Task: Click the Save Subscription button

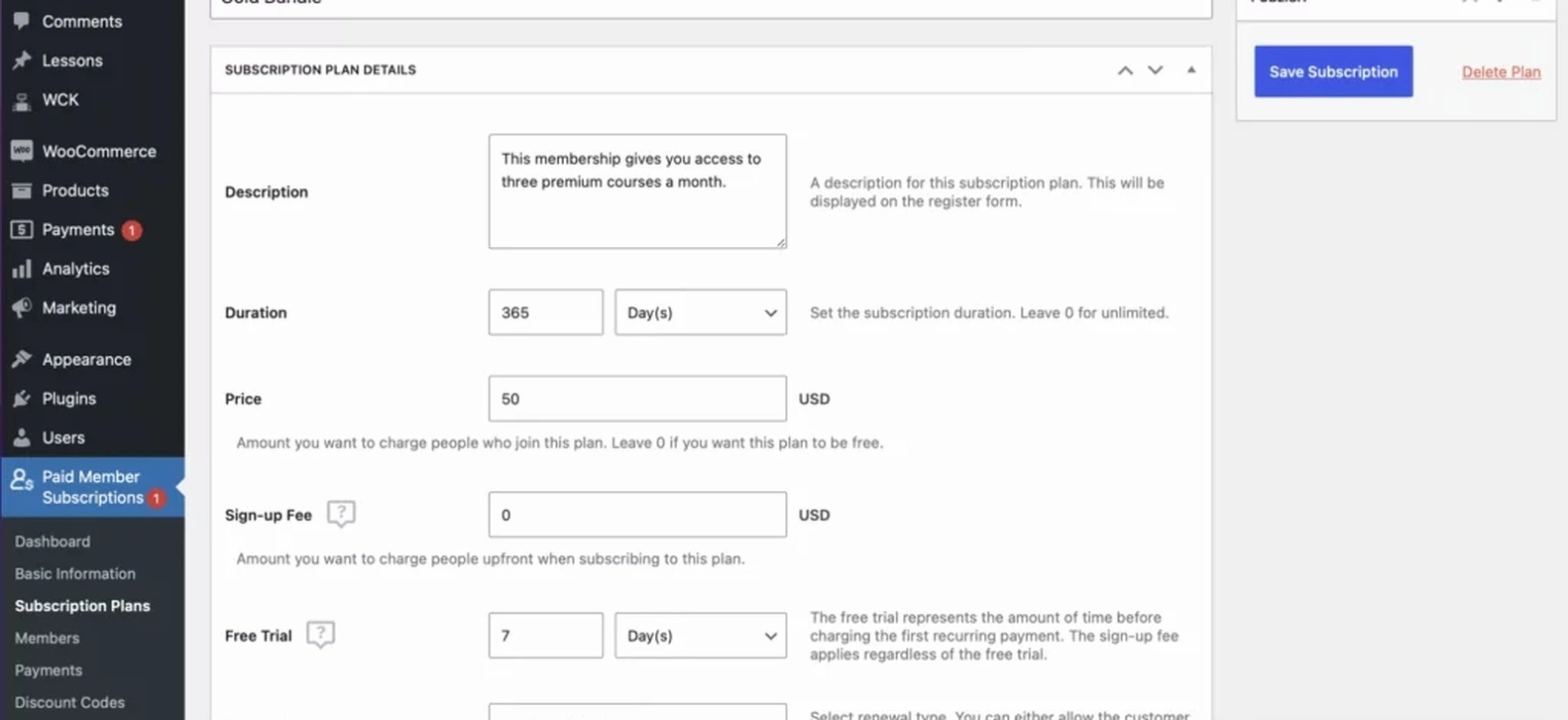Action: (x=1333, y=71)
